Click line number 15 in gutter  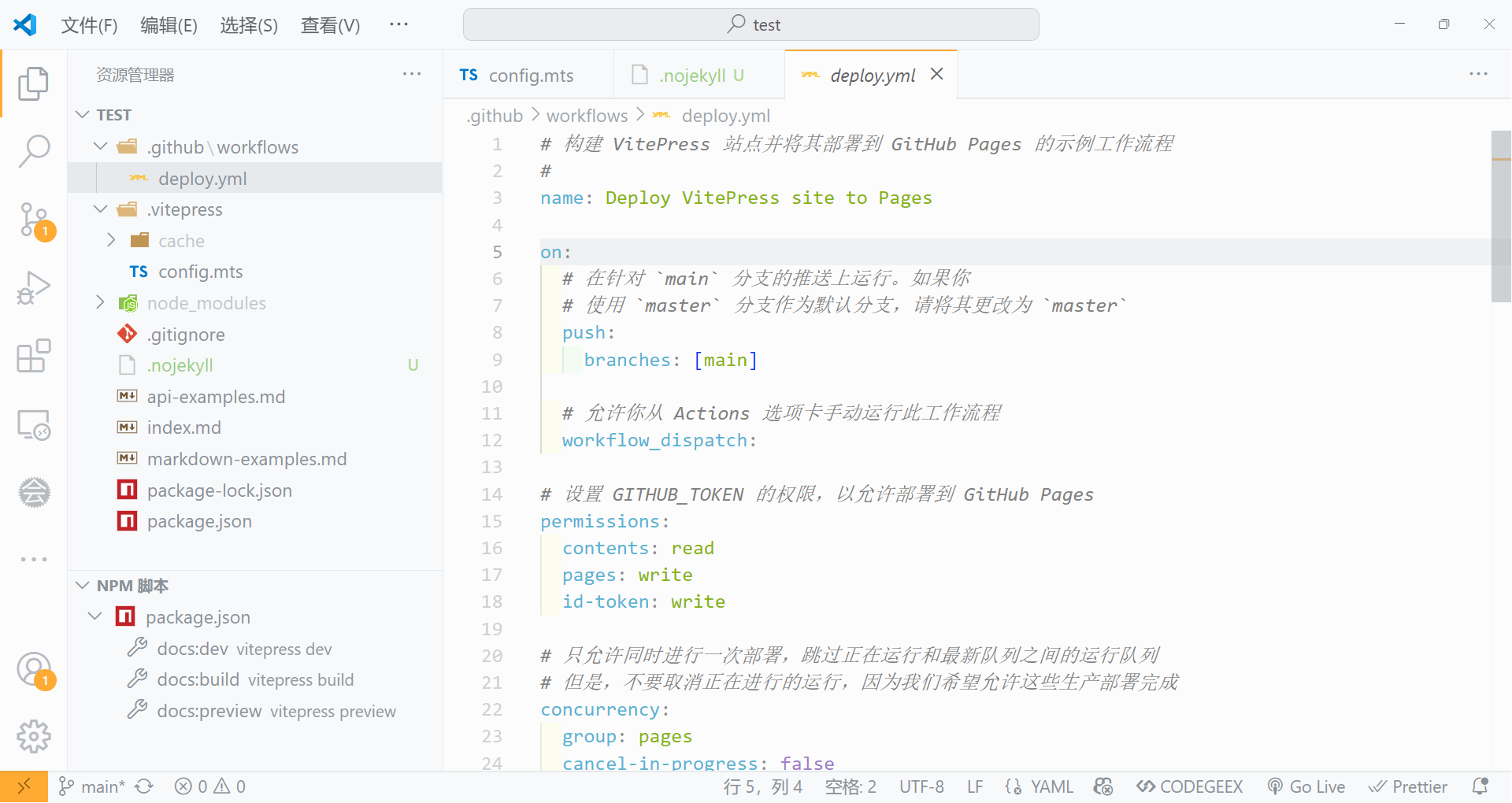click(491, 521)
